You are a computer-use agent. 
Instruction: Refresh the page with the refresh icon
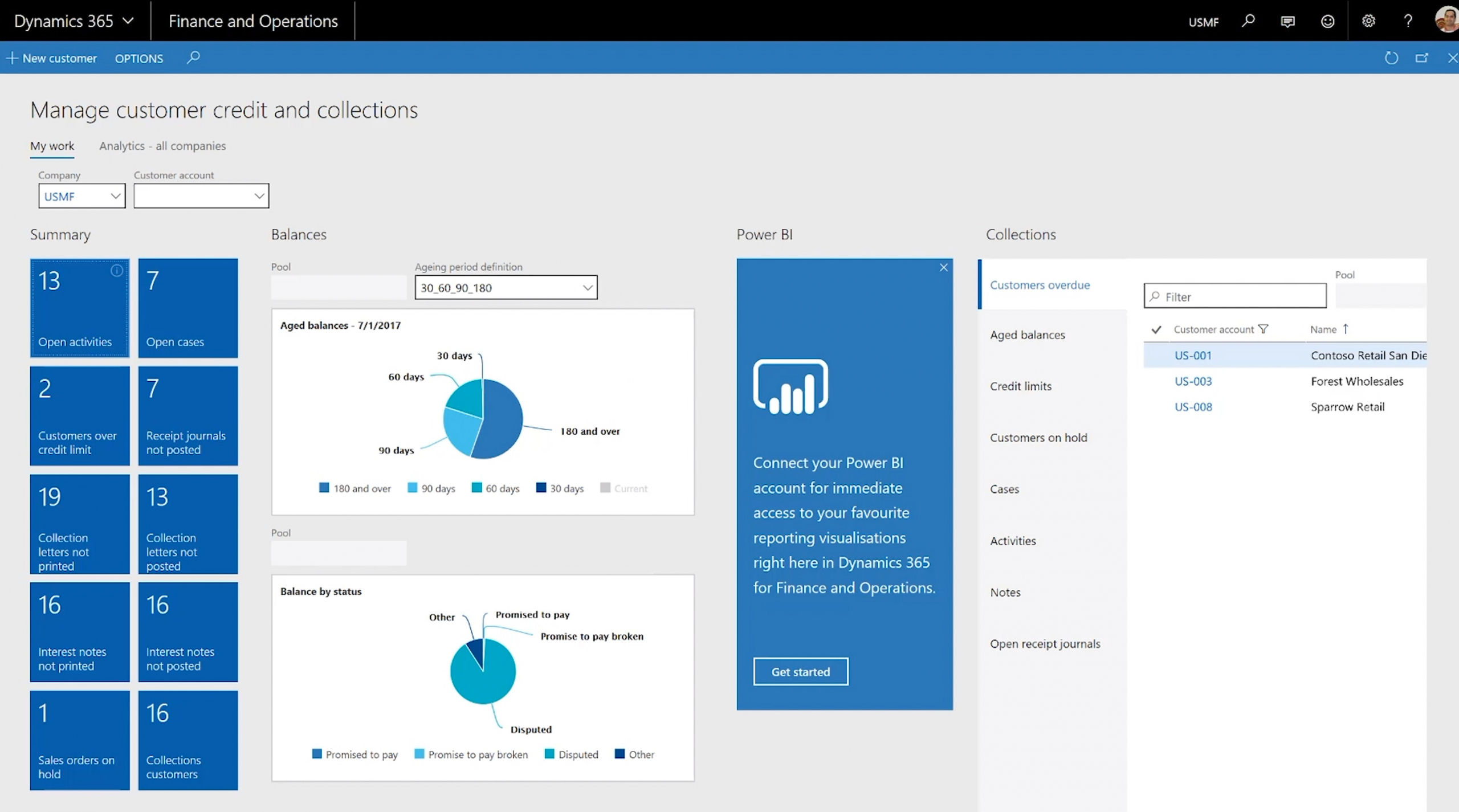click(x=1391, y=58)
